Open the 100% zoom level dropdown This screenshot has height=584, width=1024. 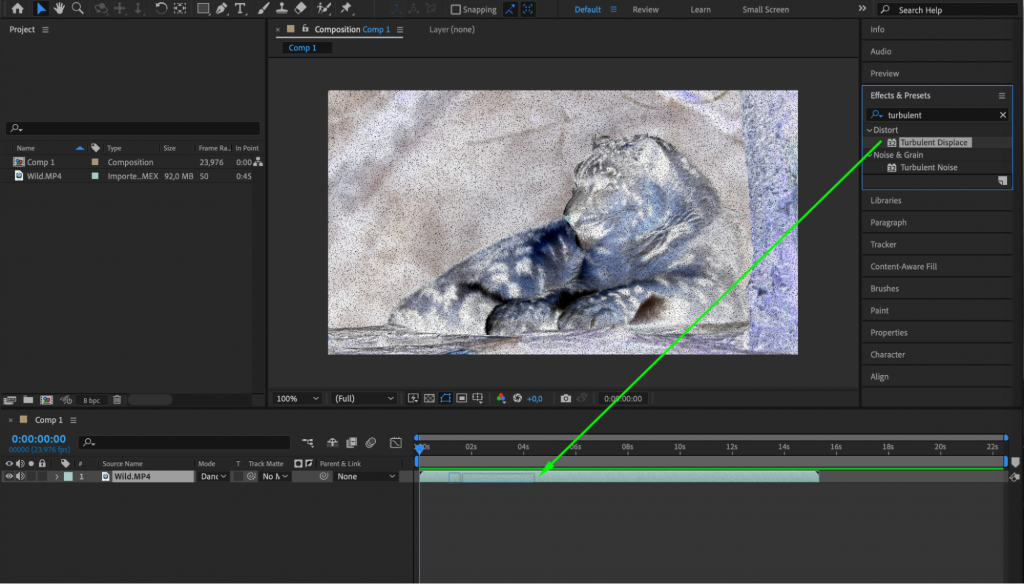pyautogui.click(x=296, y=398)
